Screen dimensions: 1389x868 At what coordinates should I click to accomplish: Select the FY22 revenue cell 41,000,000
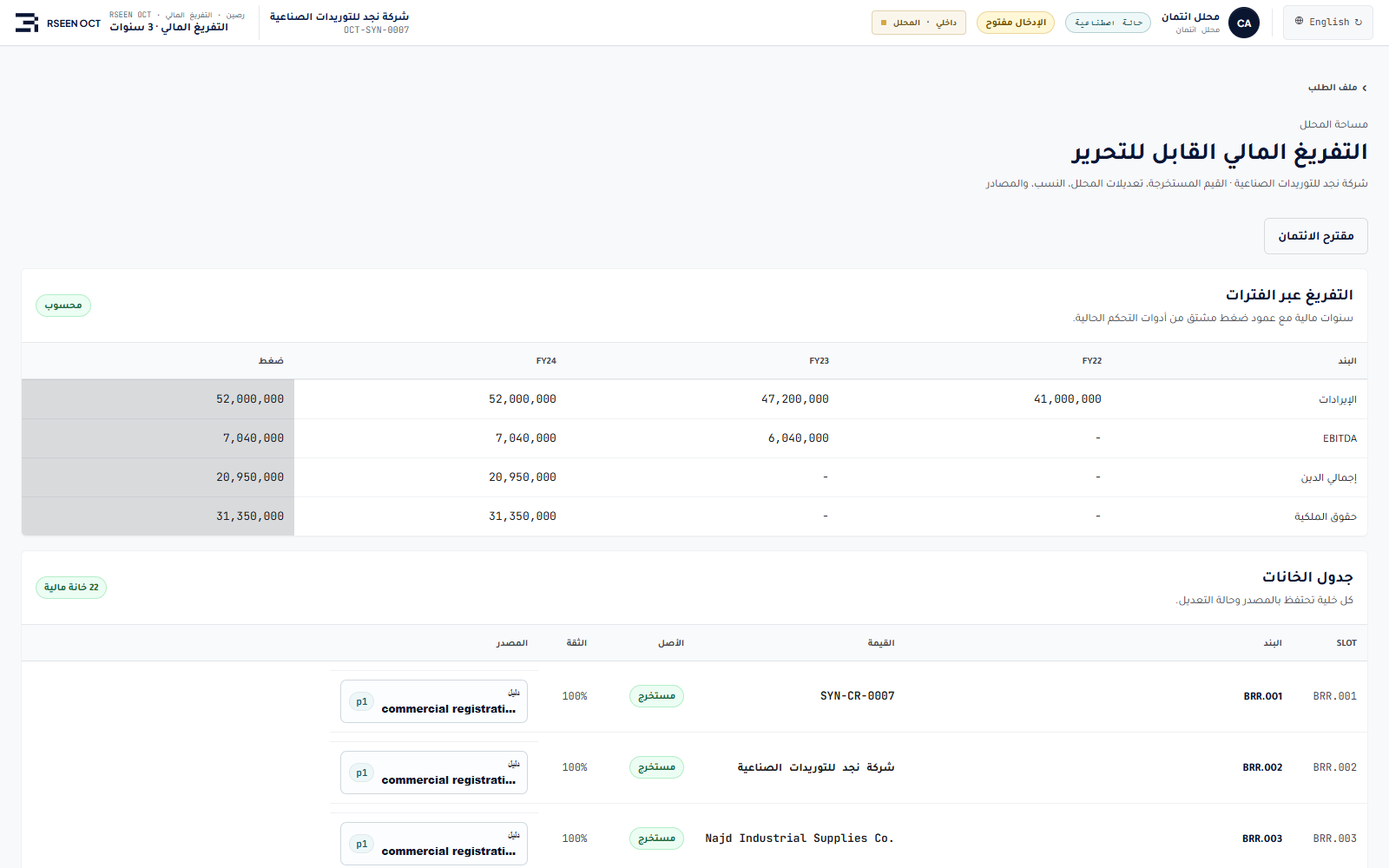(x=1067, y=399)
